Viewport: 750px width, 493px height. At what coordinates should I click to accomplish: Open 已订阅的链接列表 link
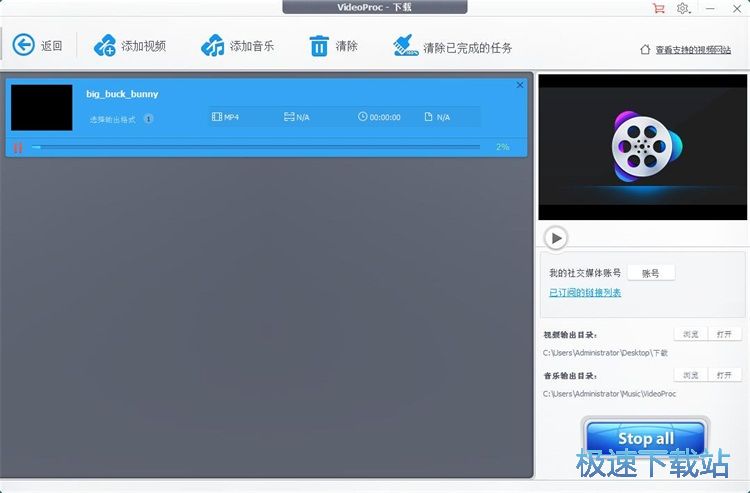pyautogui.click(x=585, y=293)
